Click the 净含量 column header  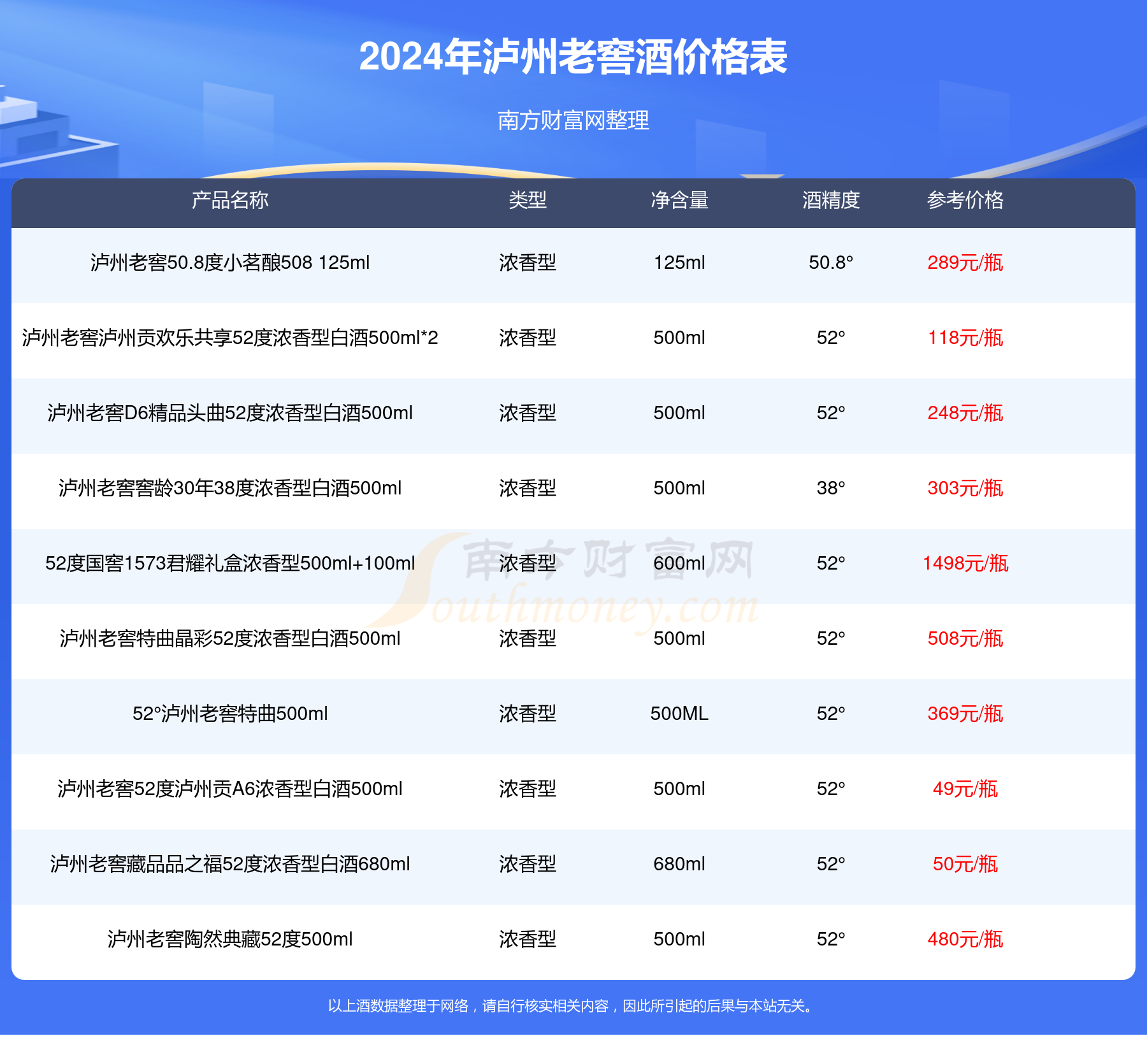pyautogui.click(x=679, y=200)
